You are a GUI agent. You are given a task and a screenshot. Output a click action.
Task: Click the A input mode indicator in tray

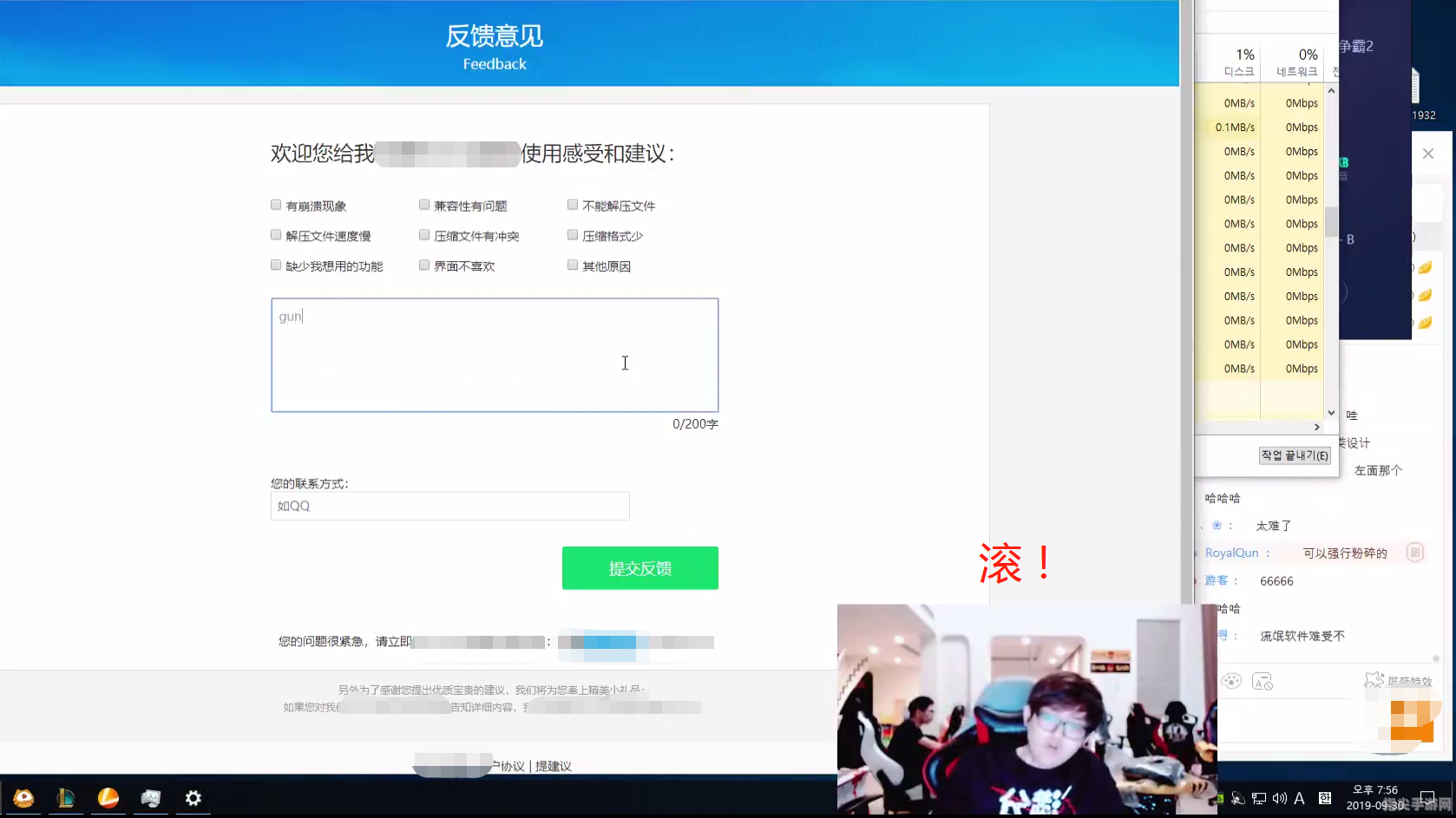[x=1299, y=799]
